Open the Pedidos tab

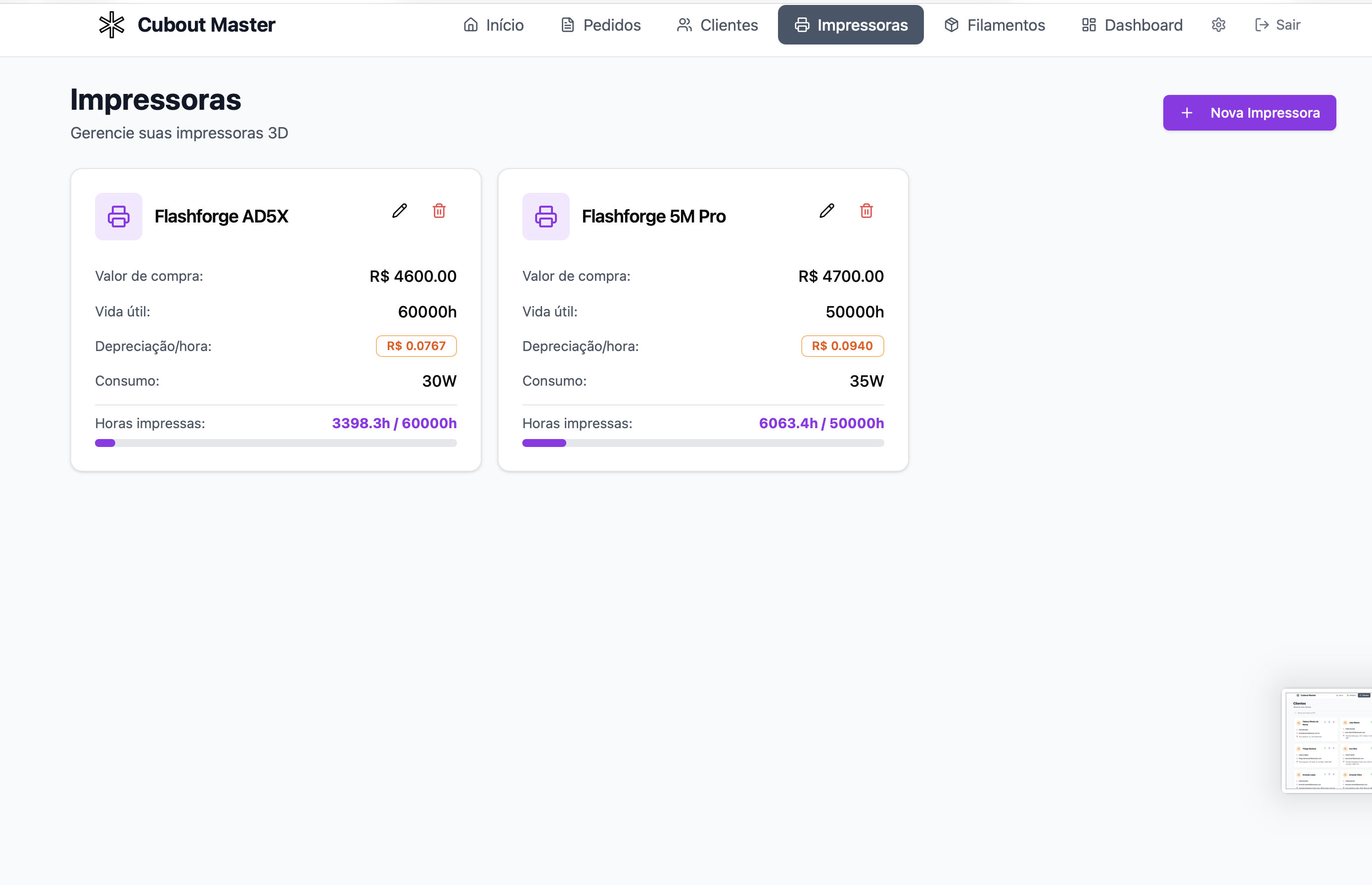[600, 25]
